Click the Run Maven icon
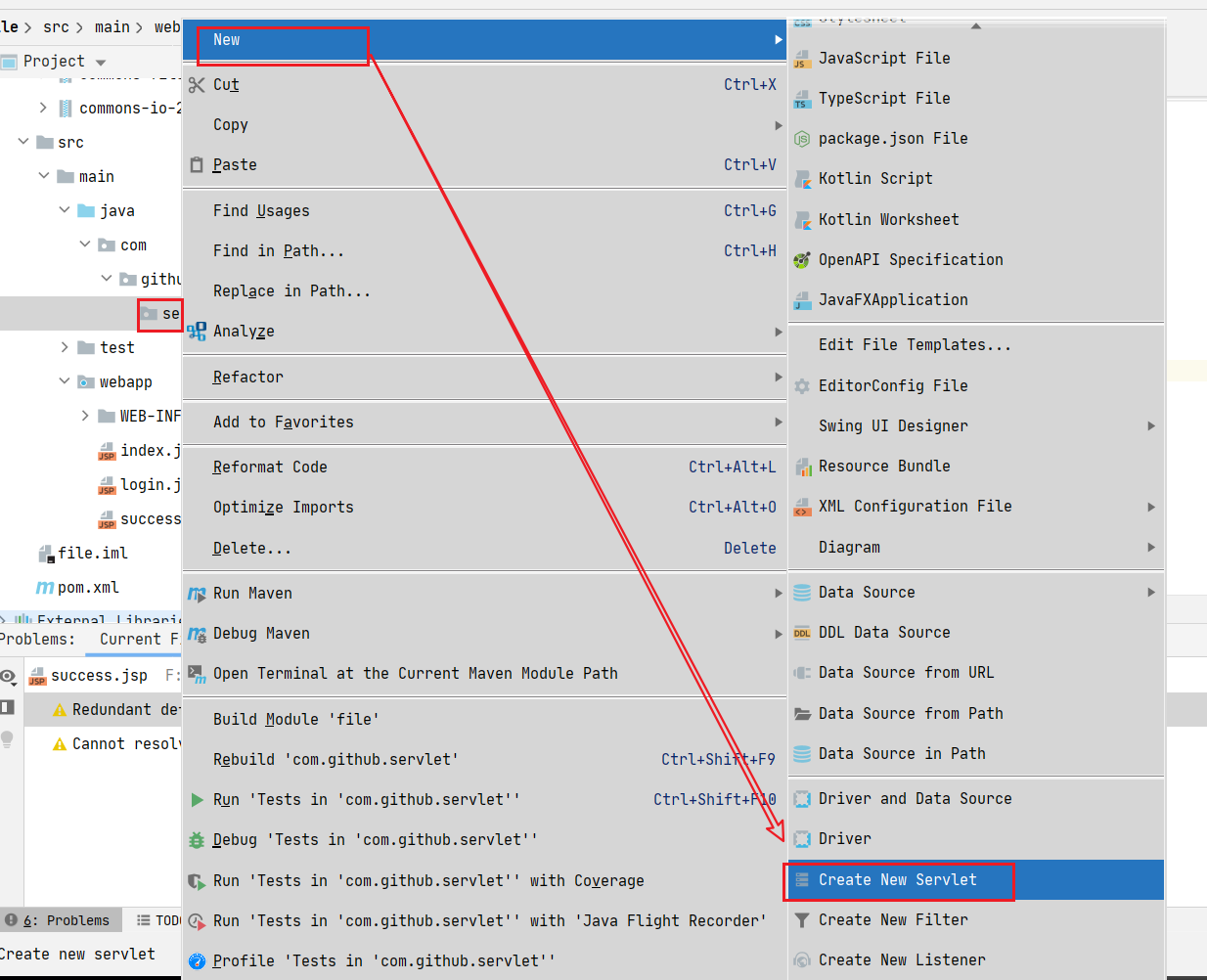Image resolution: width=1207 pixels, height=980 pixels. [x=197, y=594]
